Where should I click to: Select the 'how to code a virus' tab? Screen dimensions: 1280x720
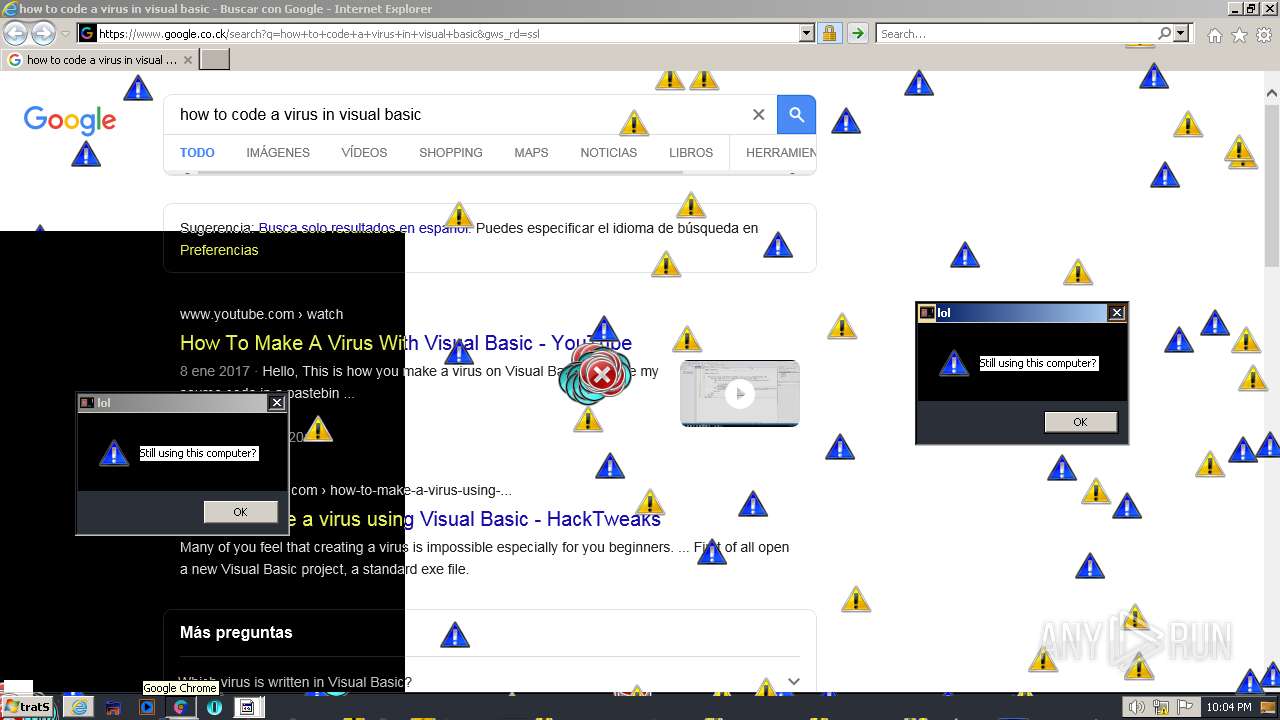[x=98, y=60]
